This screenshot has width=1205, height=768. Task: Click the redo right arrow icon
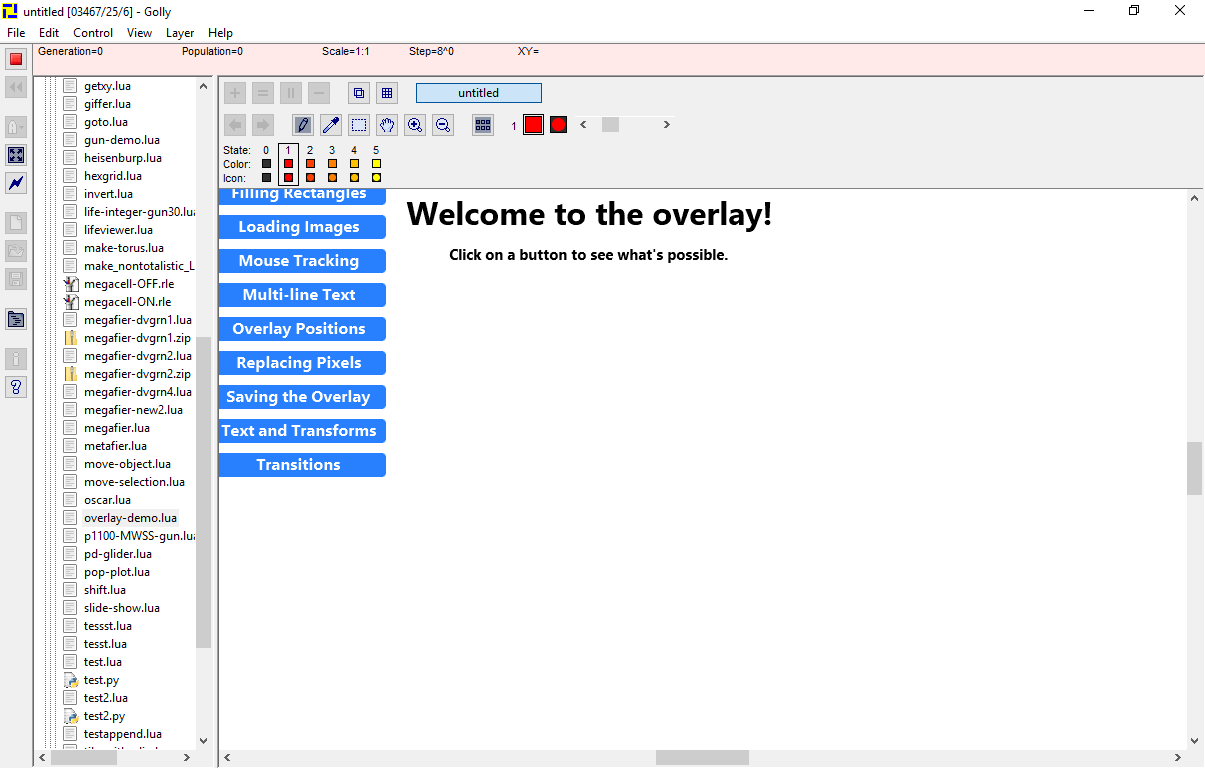click(262, 125)
